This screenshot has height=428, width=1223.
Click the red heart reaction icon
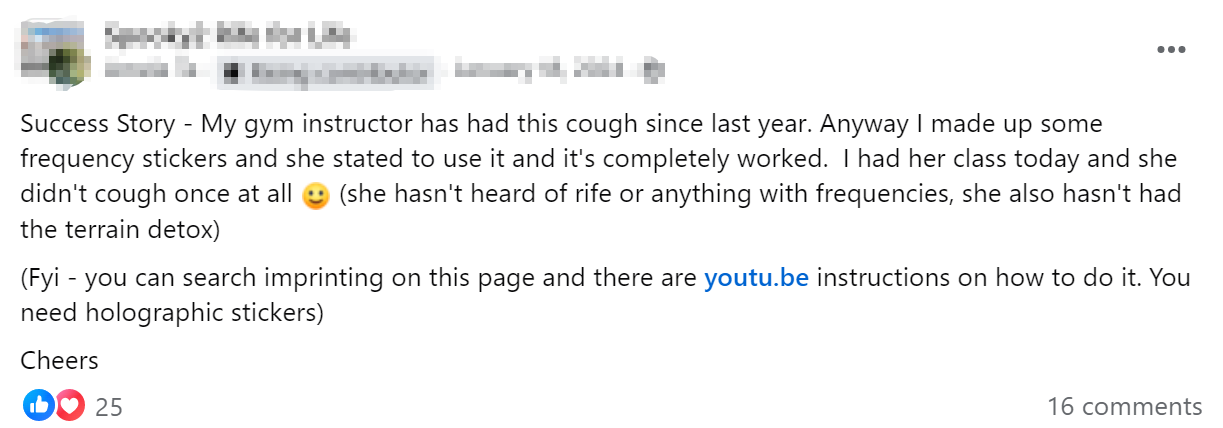coord(69,405)
